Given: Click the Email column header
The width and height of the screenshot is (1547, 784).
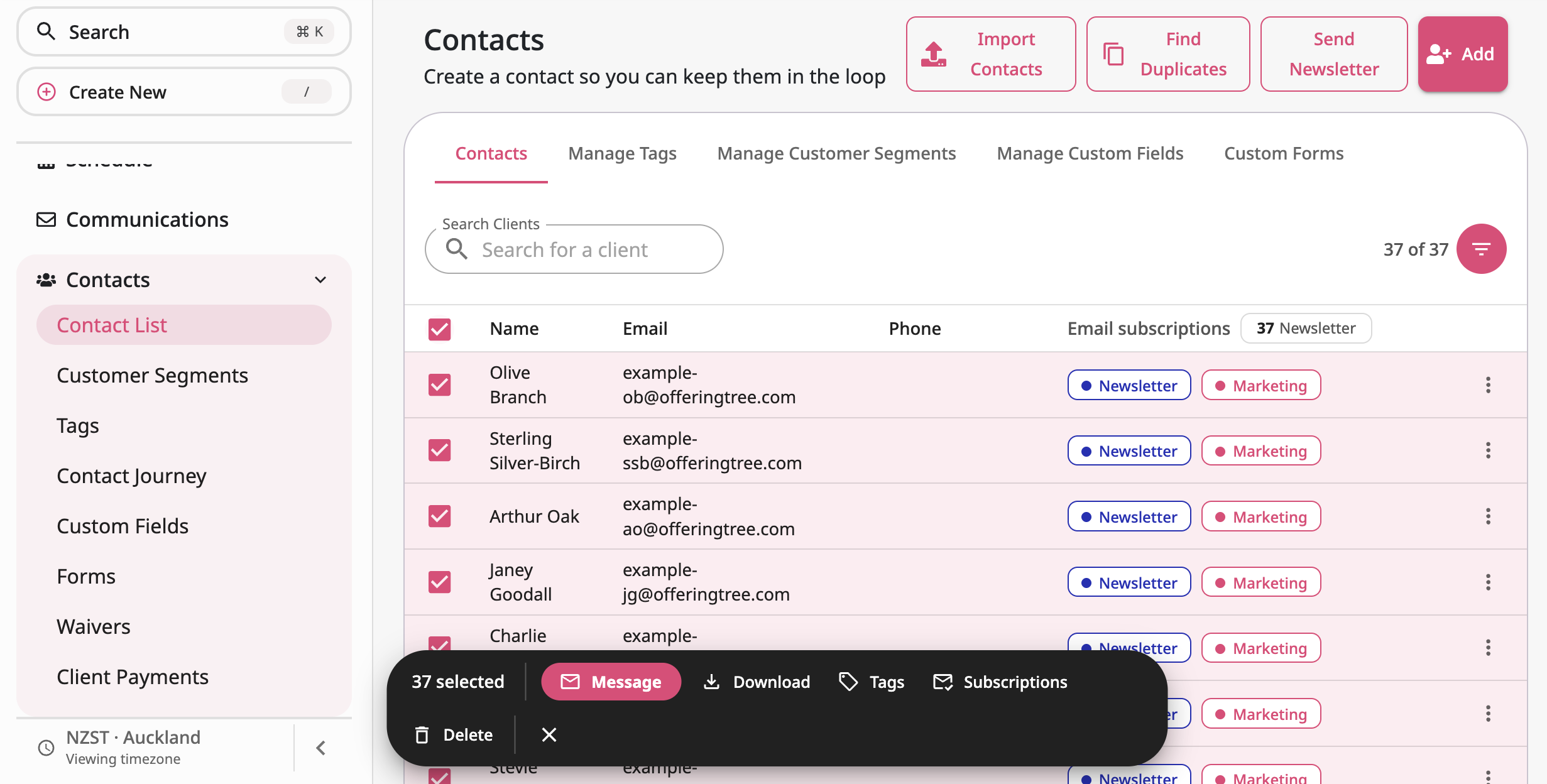Looking at the screenshot, I should coord(645,329).
